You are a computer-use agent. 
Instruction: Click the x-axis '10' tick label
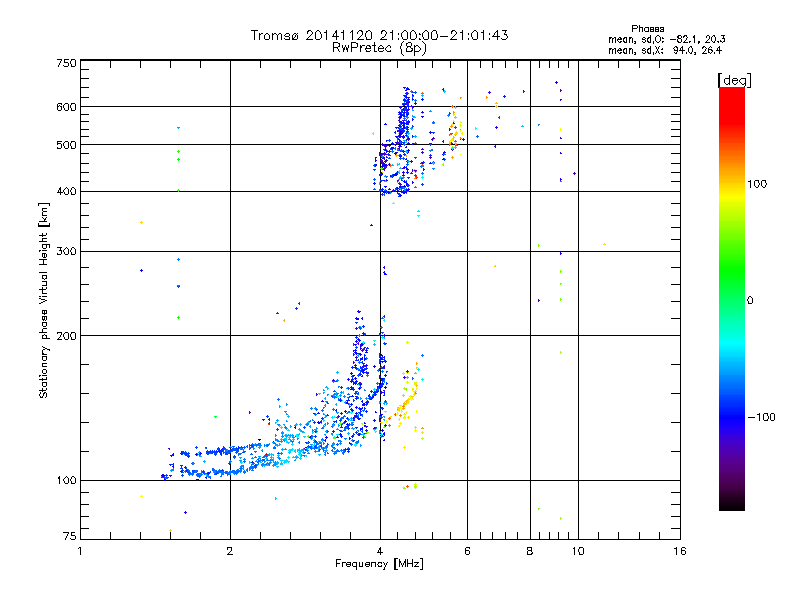tap(578, 551)
